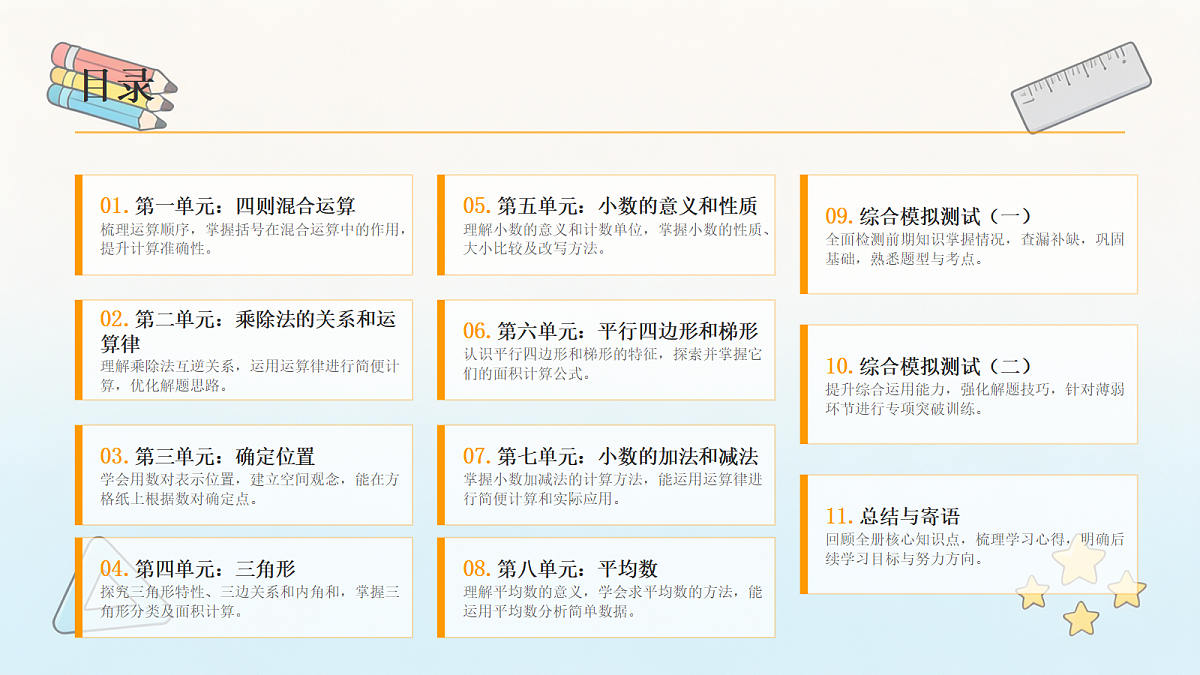Select description starting 学会用数对表示位置
The width and height of the screenshot is (1200, 675).
[250, 489]
